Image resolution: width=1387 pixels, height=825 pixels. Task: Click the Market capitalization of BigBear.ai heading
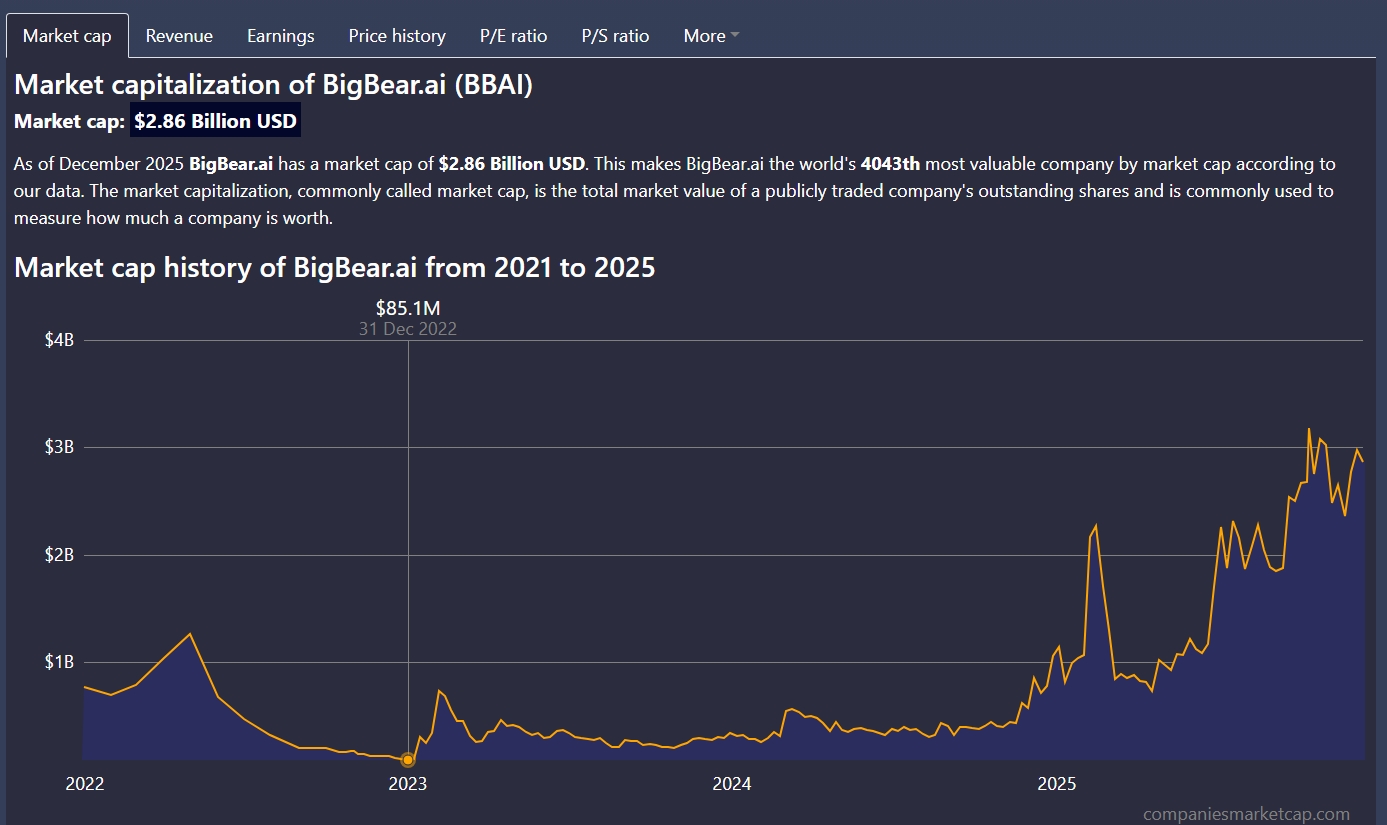[273, 85]
